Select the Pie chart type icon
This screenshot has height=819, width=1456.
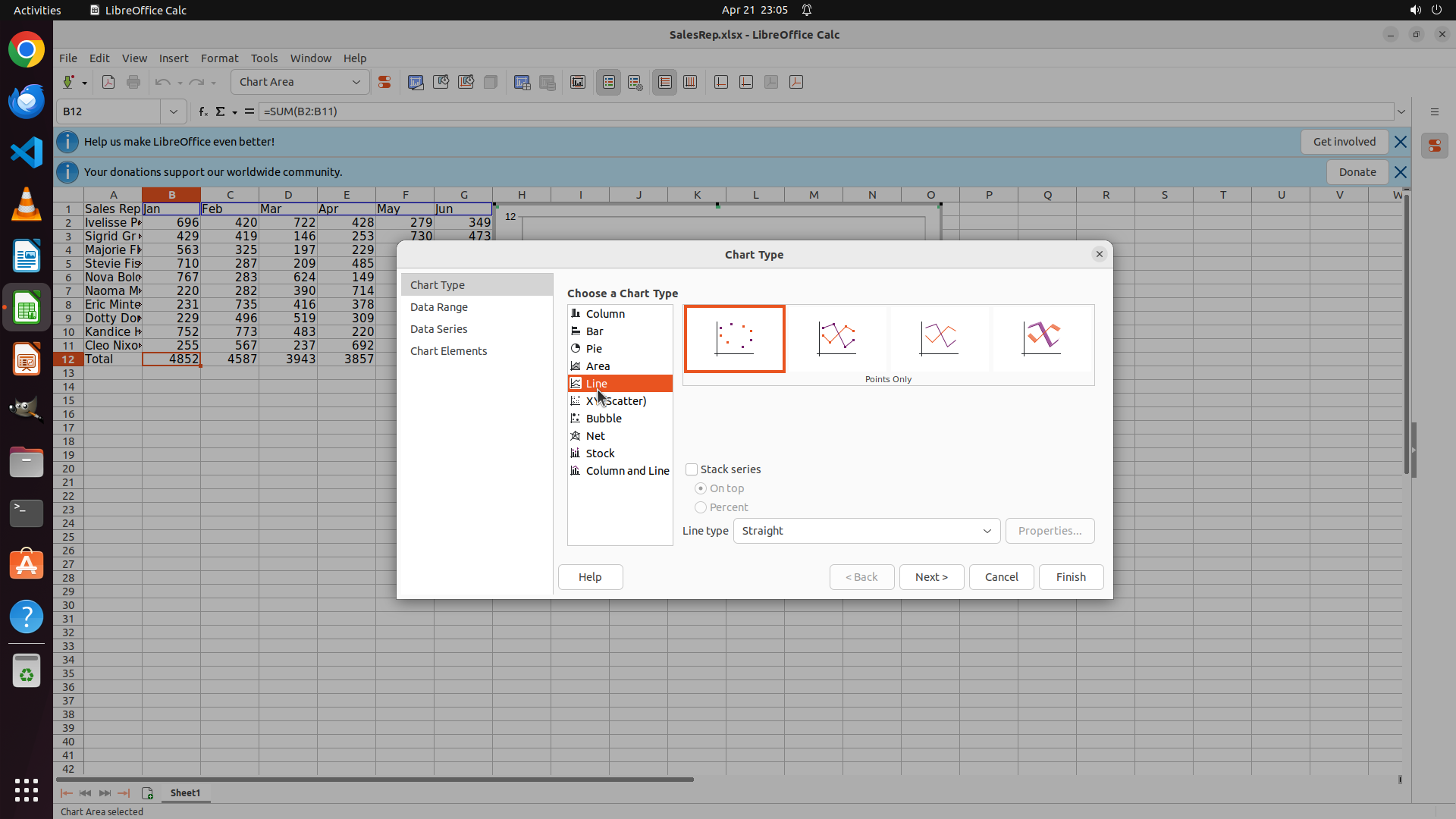point(576,349)
